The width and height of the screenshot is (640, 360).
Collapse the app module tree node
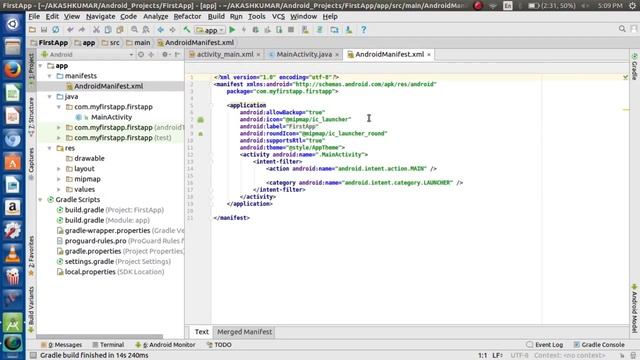click(40, 66)
